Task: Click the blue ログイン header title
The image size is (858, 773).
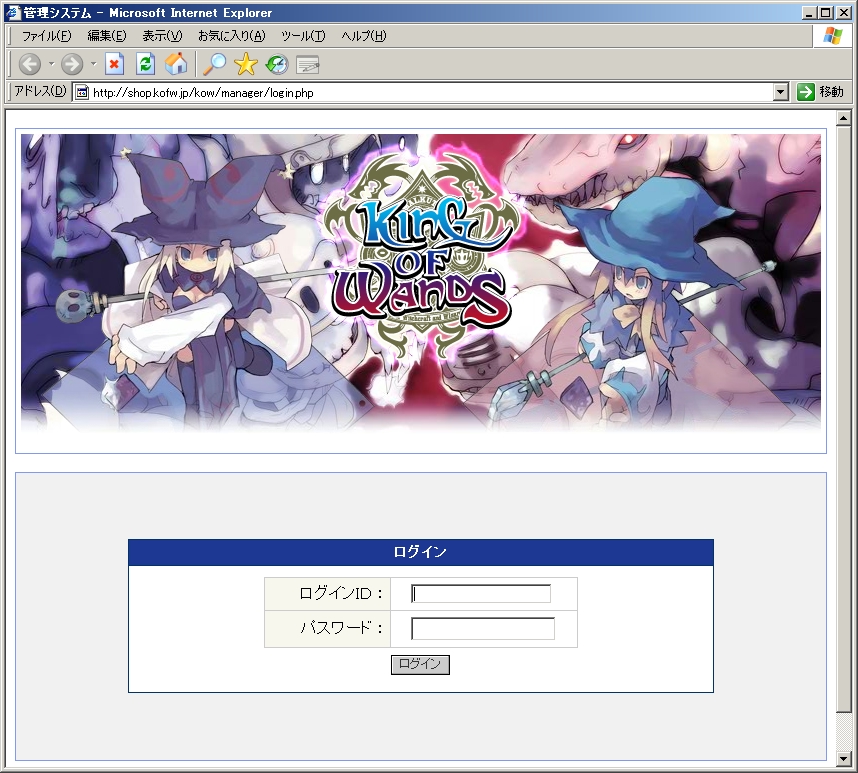Action: 420,552
